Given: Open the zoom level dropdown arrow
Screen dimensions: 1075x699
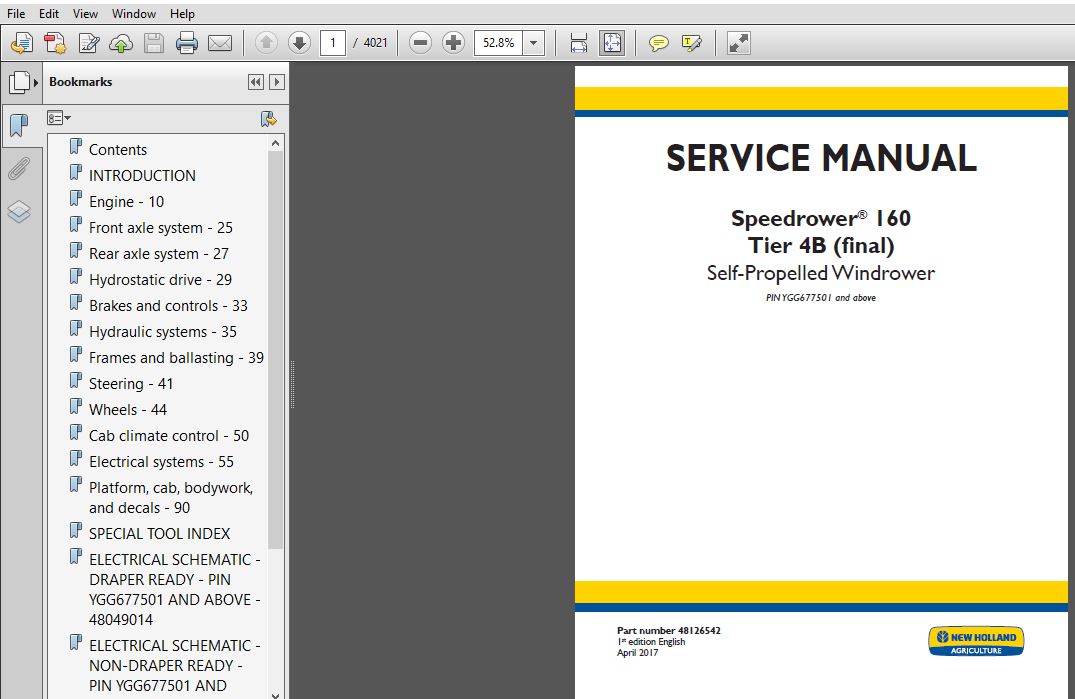Looking at the screenshot, I should (533, 42).
